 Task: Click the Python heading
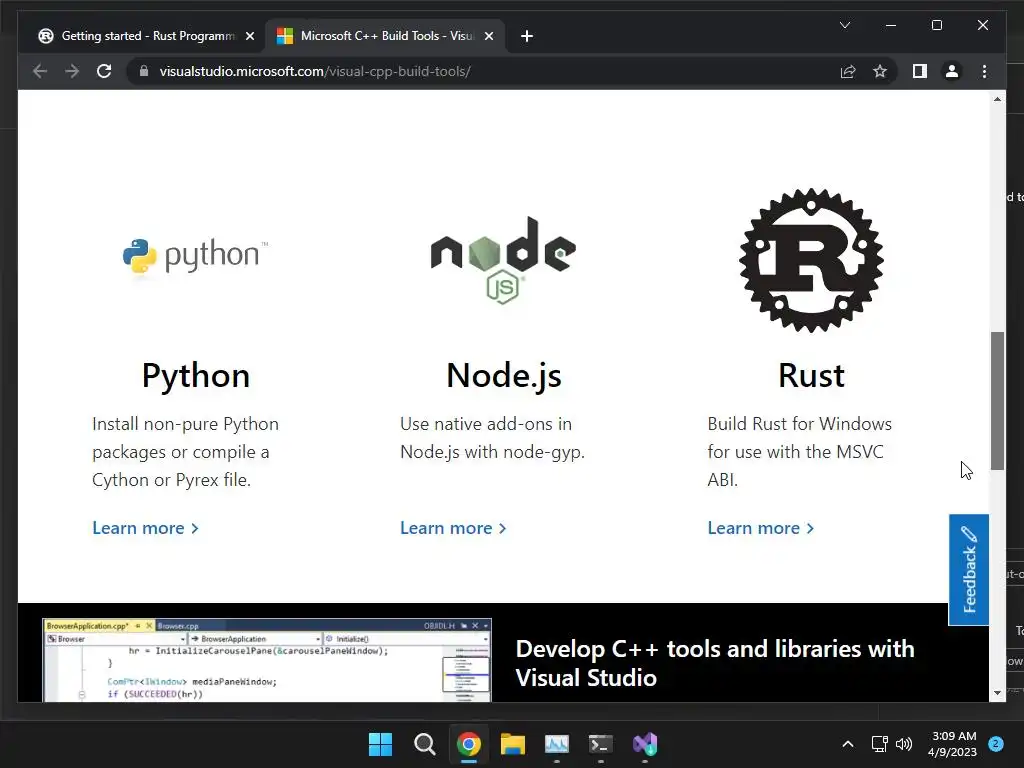click(x=196, y=376)
